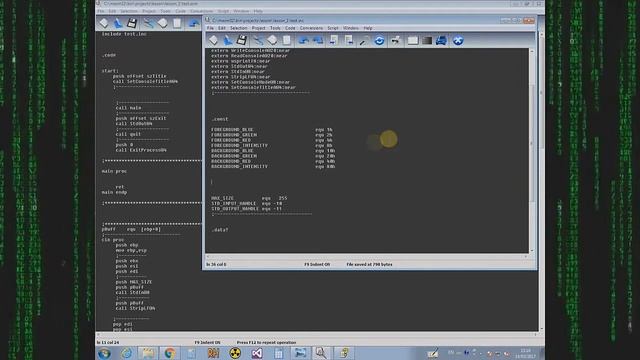Click the back window vertical scrollbar
This screenshot has height=360, width=640.
pos(542,182)
